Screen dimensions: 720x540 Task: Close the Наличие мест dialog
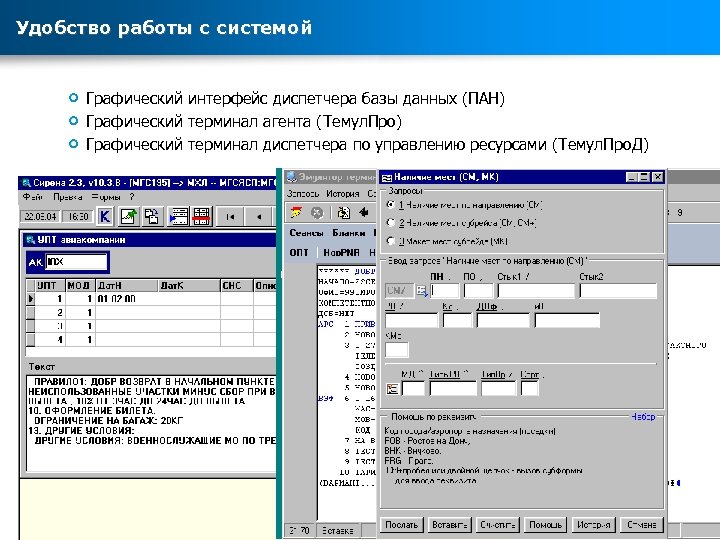pos(658,177)
